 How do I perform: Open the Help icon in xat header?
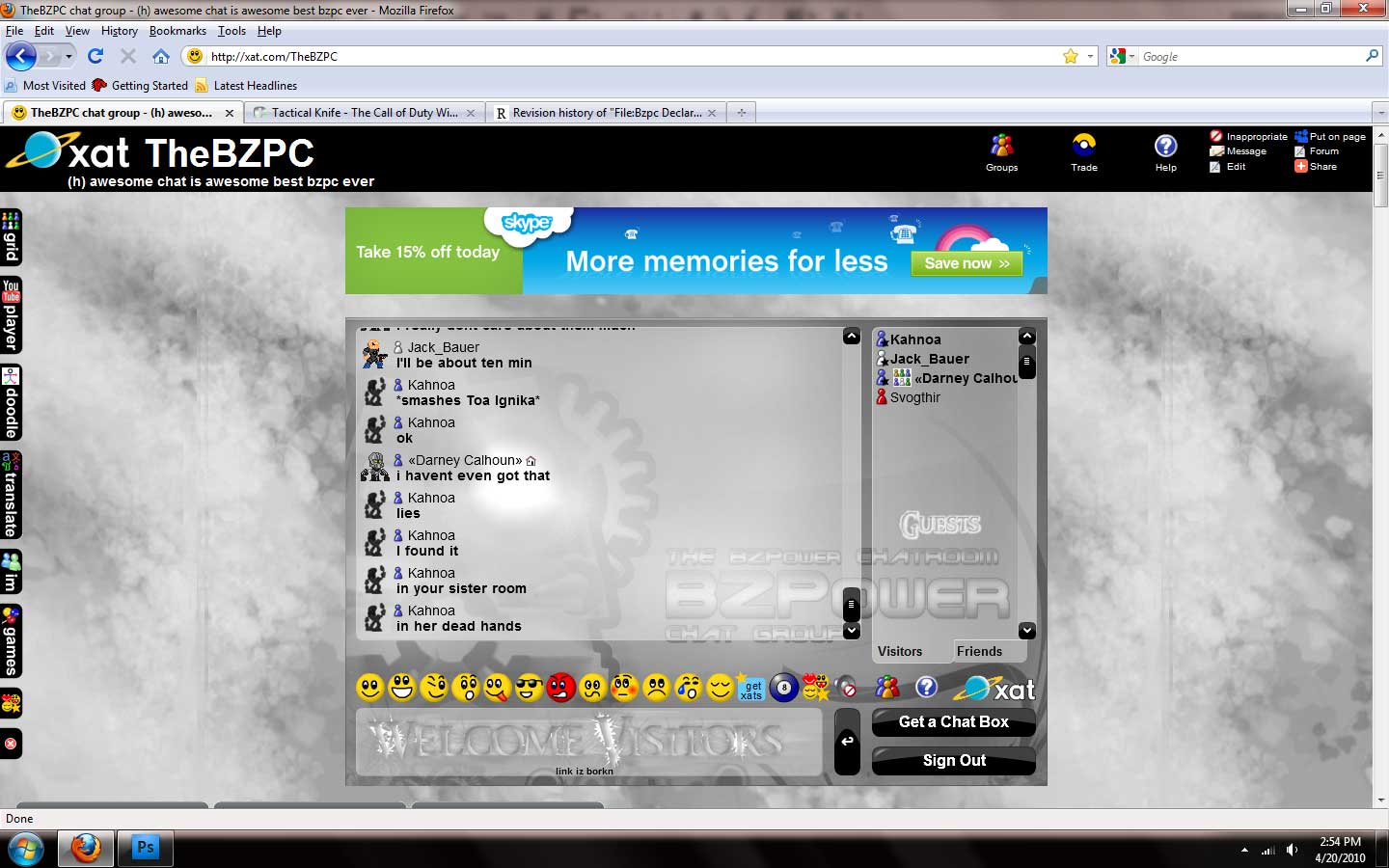click(x=1166, y=153)
